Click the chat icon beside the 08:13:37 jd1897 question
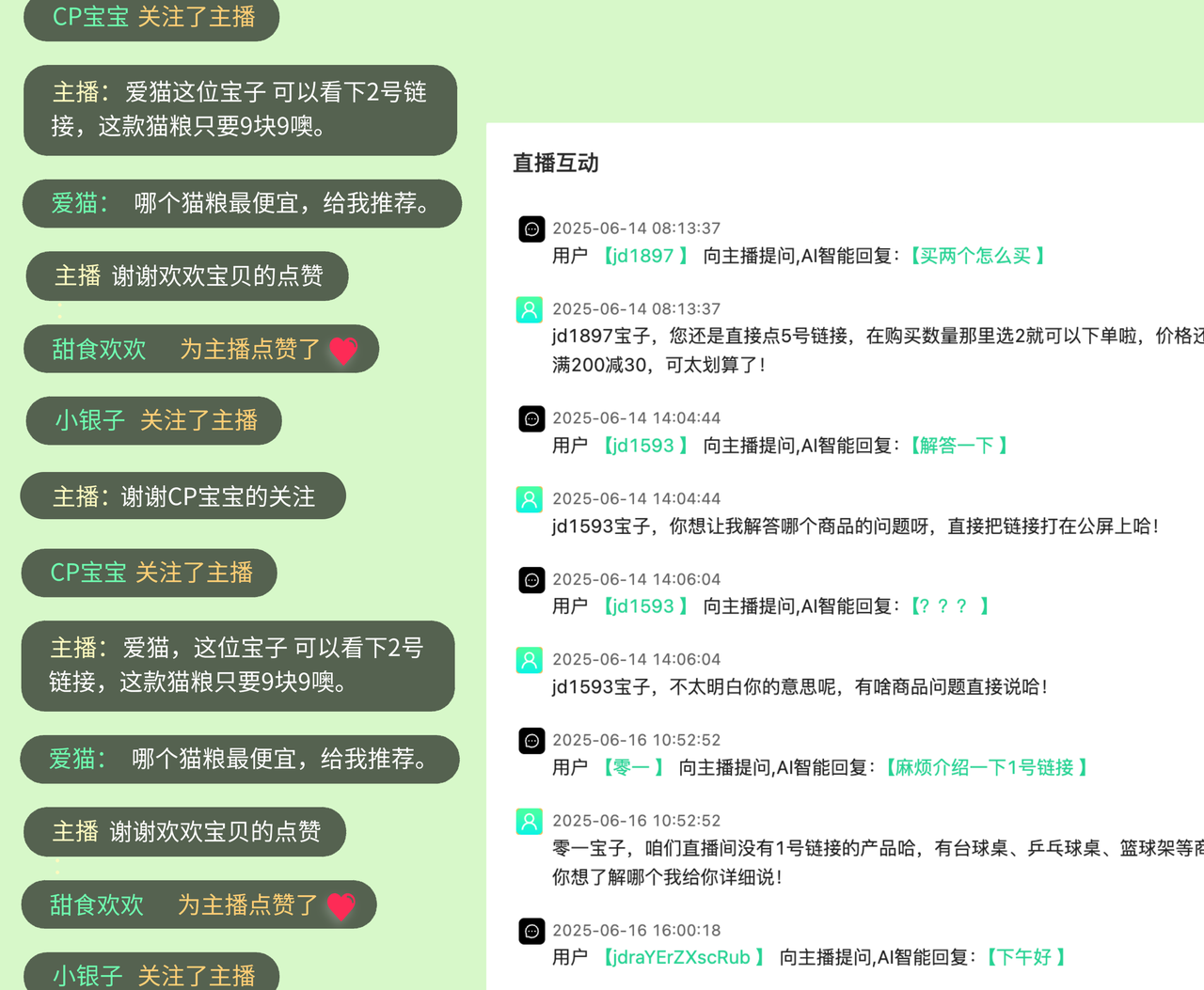The height and width of the screenshot is (990, 1204). 531,228
